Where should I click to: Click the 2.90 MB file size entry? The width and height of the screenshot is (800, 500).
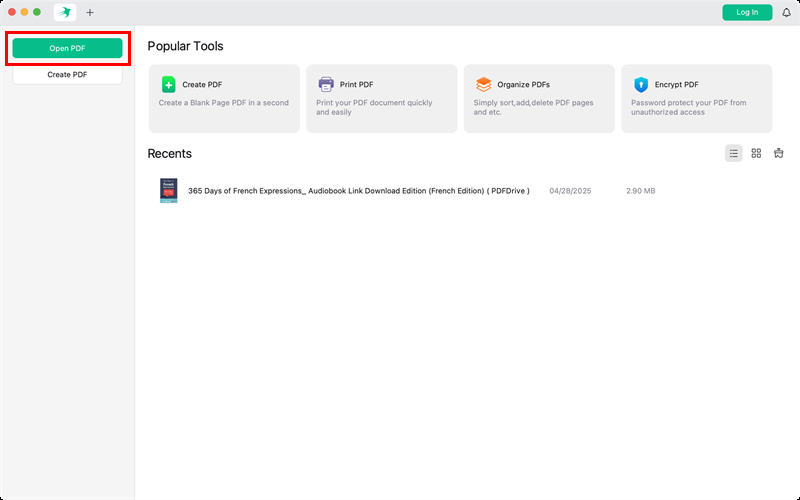tap(640, 191)
